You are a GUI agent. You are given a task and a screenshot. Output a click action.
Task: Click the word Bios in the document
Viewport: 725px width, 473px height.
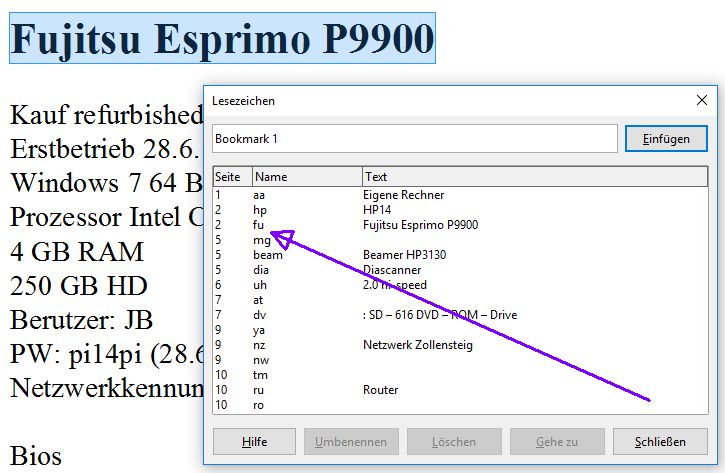click(36, 456)
